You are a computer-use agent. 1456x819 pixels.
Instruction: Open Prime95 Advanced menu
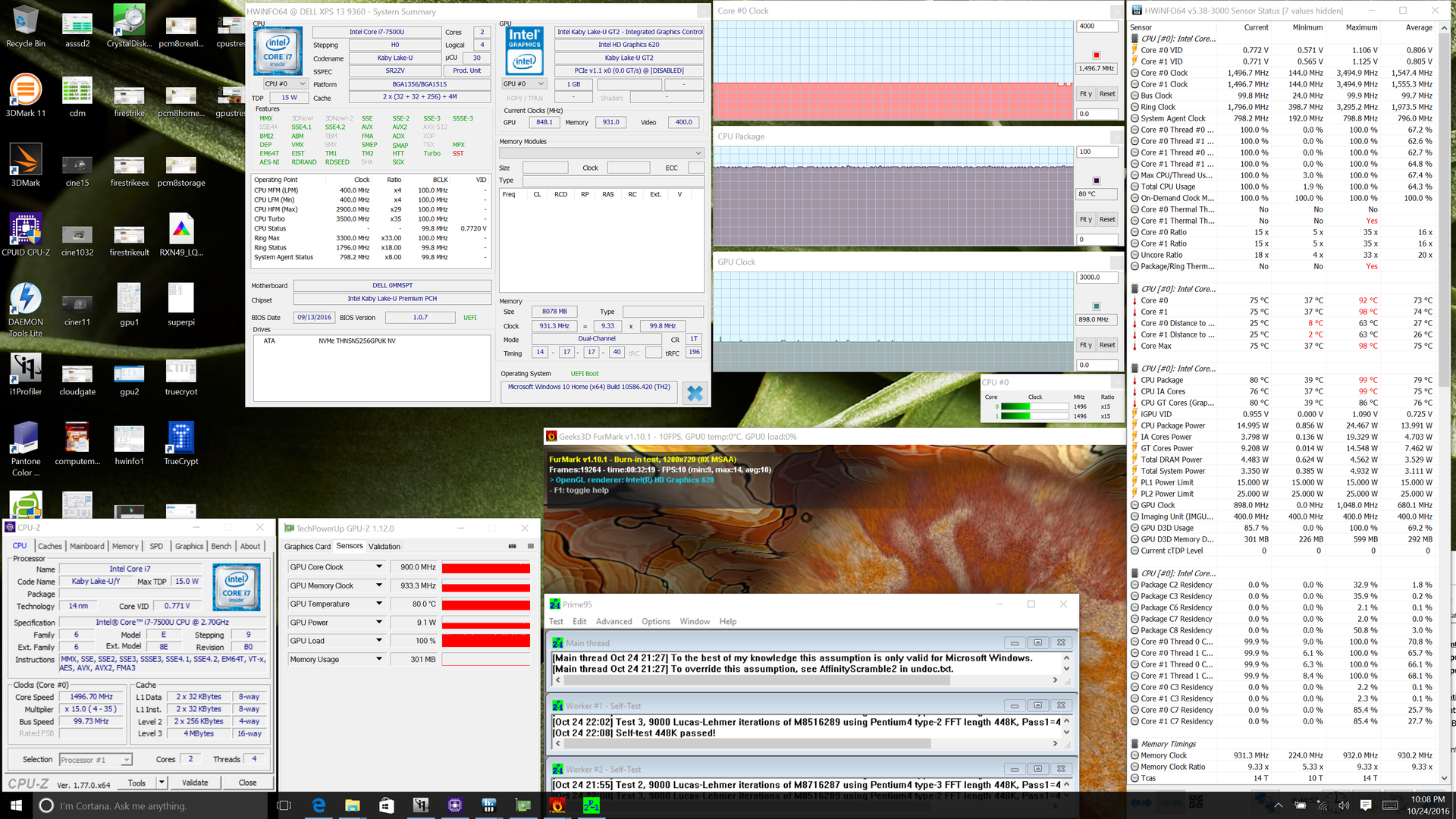click(x=613, y=621)
